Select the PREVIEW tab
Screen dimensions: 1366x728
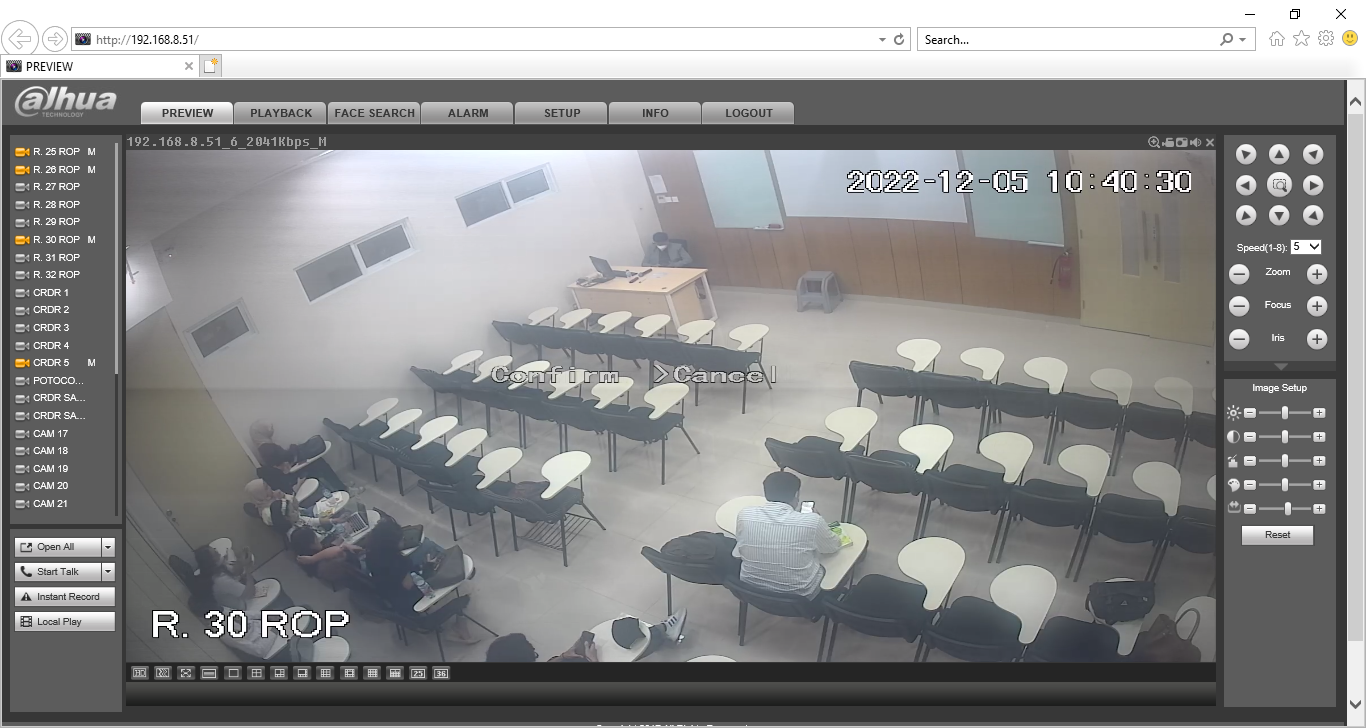[x=187, y=113]
